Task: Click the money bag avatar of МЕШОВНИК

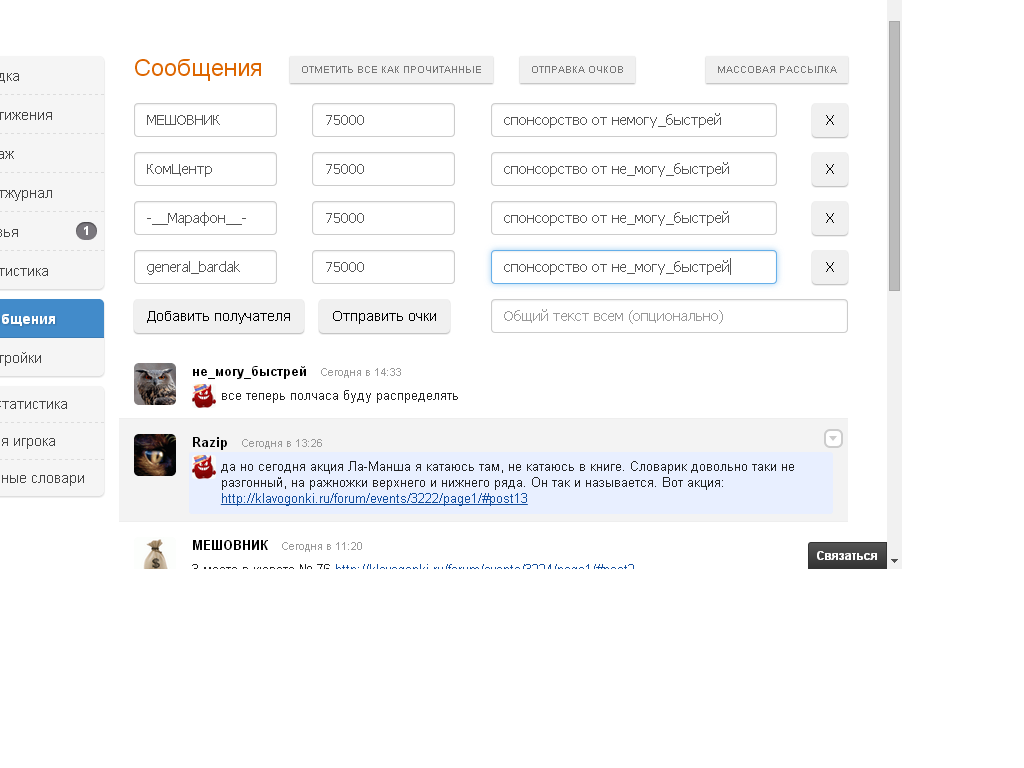Action: tap(155, 553)
